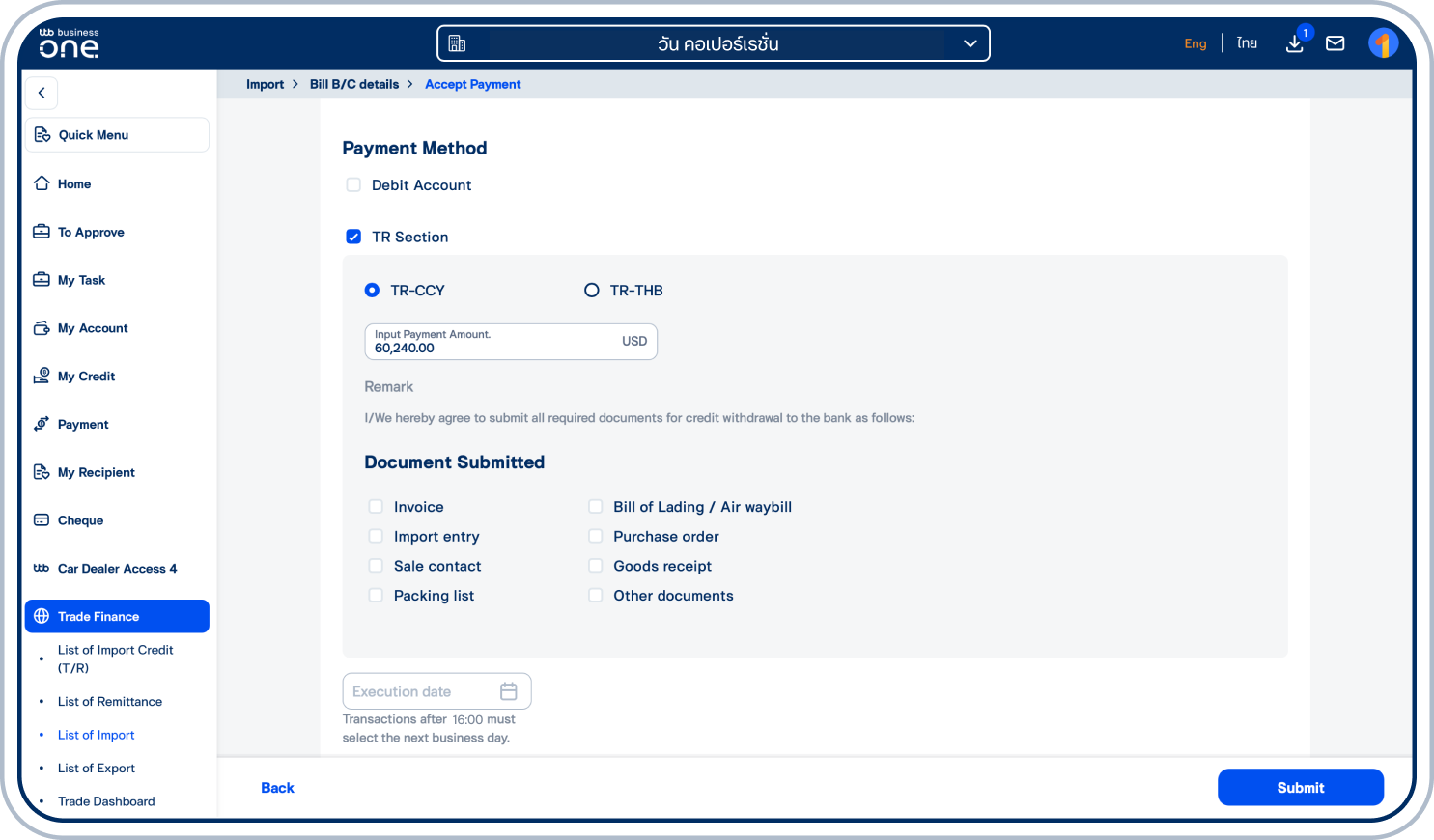
Task: Check the Invoice document submitted checkbox
Action: (x=376, y=506)
